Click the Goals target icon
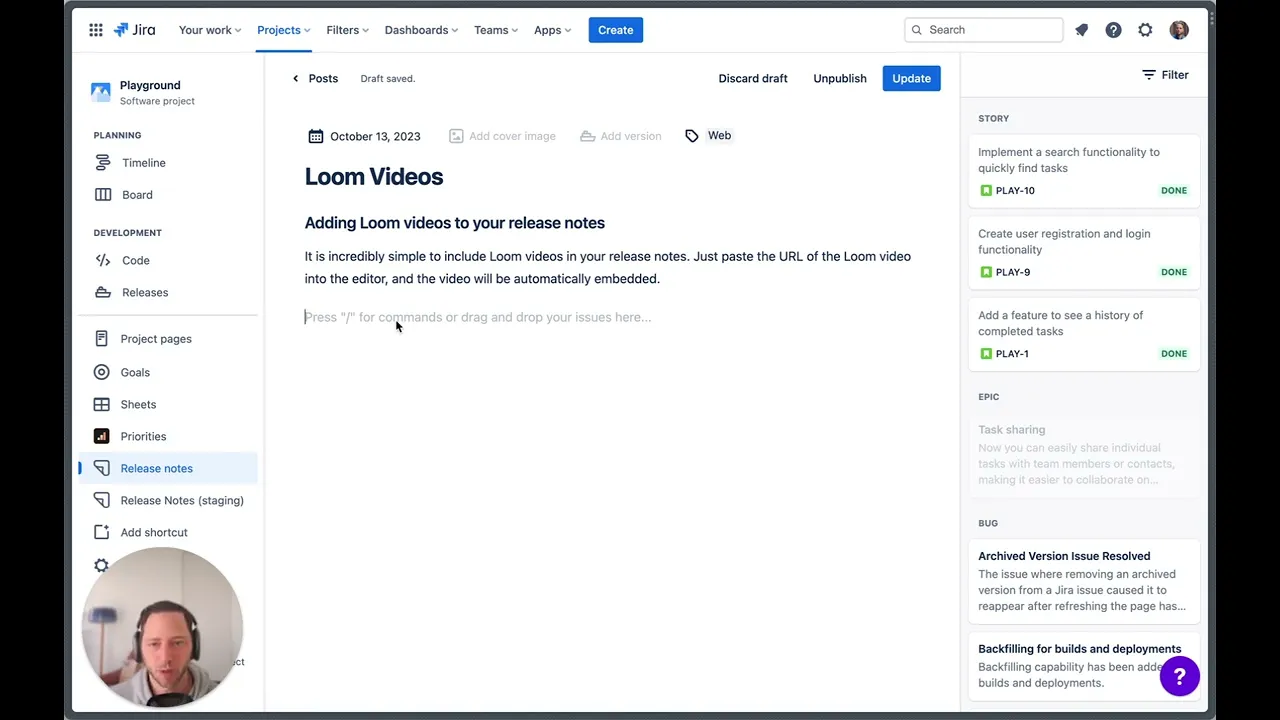The image size is (1280, 720). 101,372
